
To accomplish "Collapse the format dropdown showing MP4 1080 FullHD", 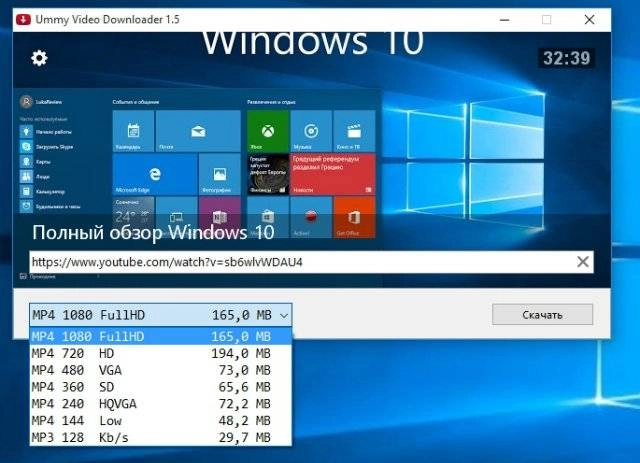I will tap(160, 315).
